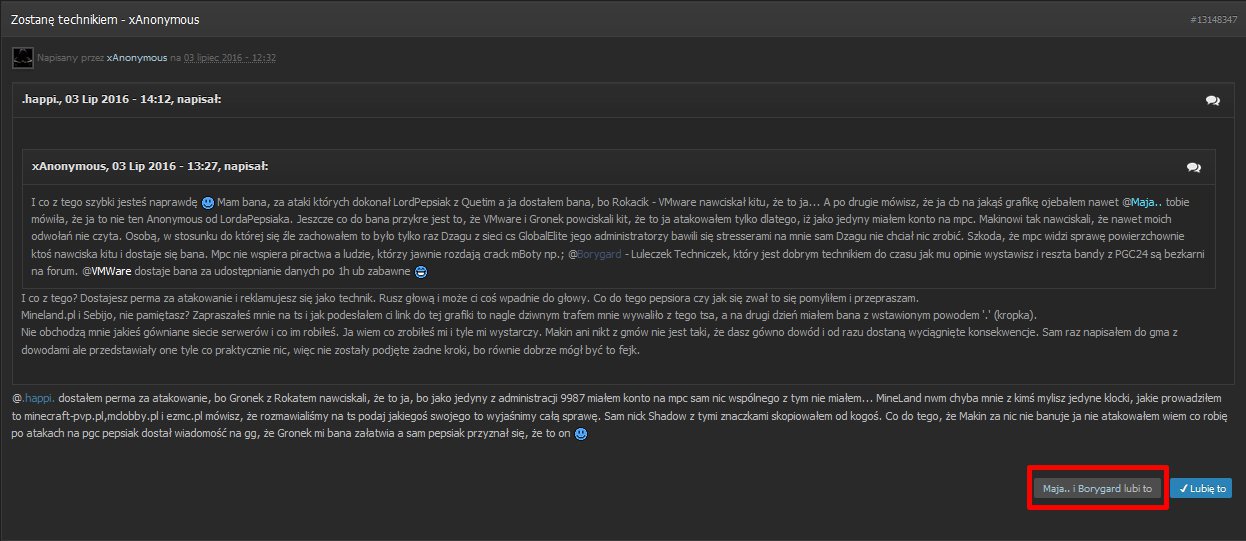Click 'Napisany przez' label text
This screenshot has height=541, width=1246.
pos(70,58)
